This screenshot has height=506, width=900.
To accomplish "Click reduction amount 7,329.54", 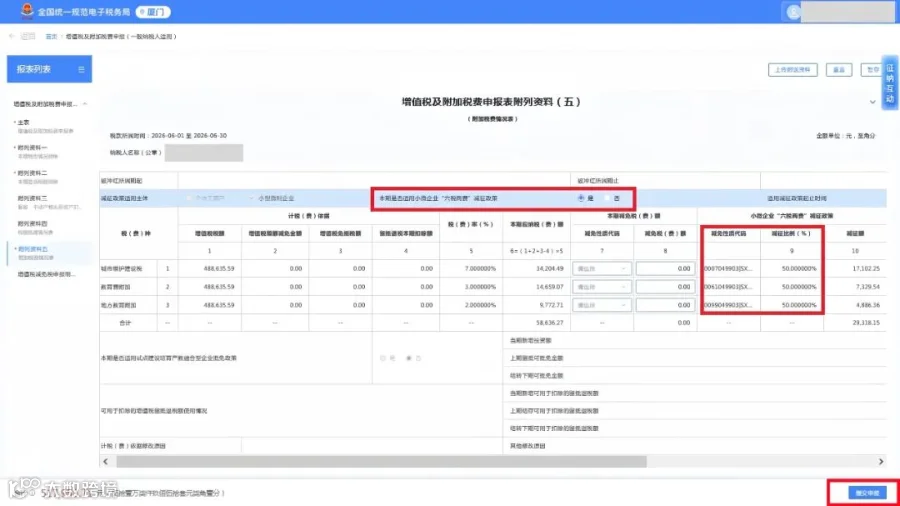I will coord(867,287).
